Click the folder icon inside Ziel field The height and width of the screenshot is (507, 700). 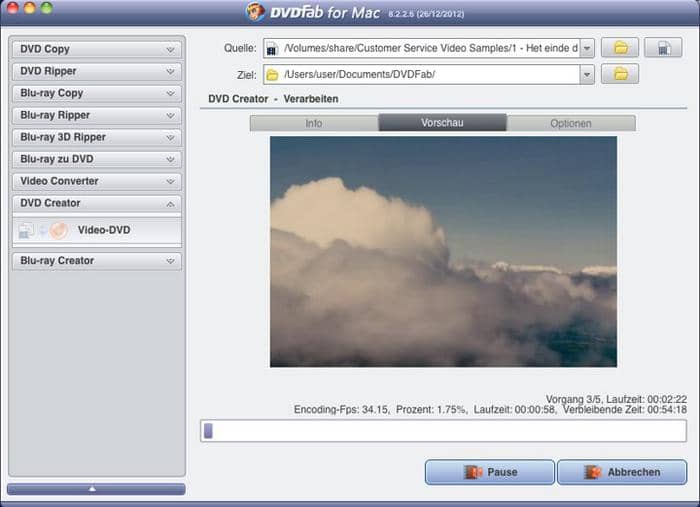click(x=272, y=75)
